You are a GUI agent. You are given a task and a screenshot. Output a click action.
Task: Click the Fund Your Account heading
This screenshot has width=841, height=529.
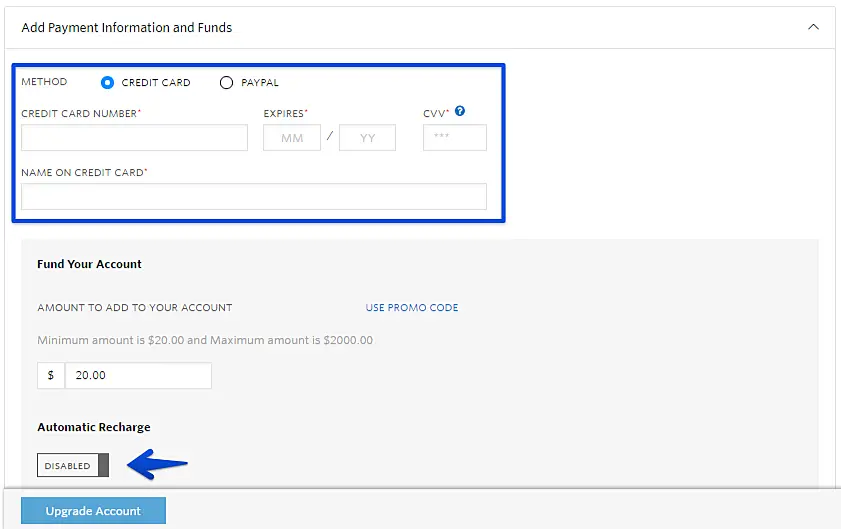[90, 264]
